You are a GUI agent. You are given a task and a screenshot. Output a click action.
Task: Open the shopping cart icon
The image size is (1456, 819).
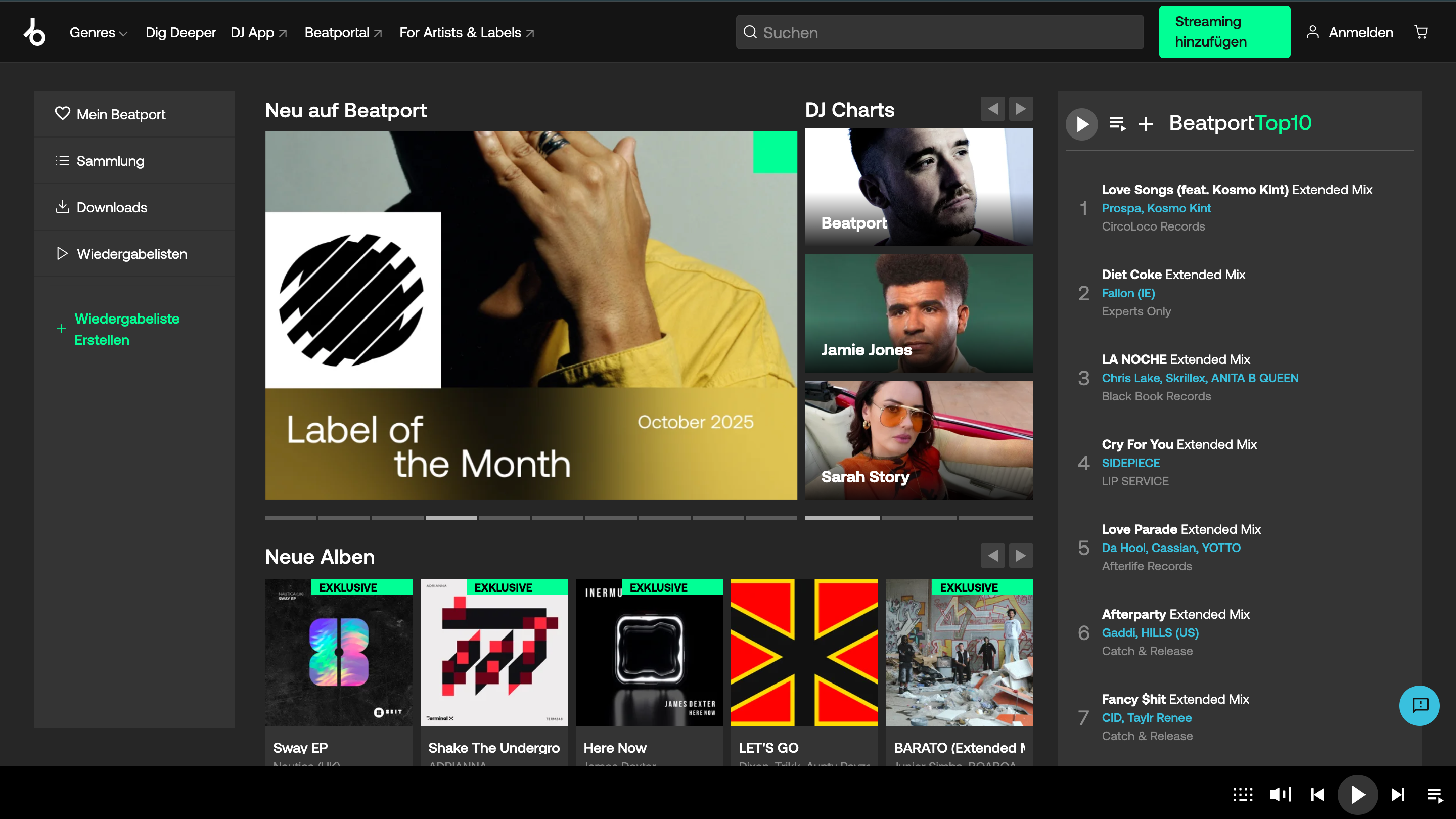click(1421, 32)
